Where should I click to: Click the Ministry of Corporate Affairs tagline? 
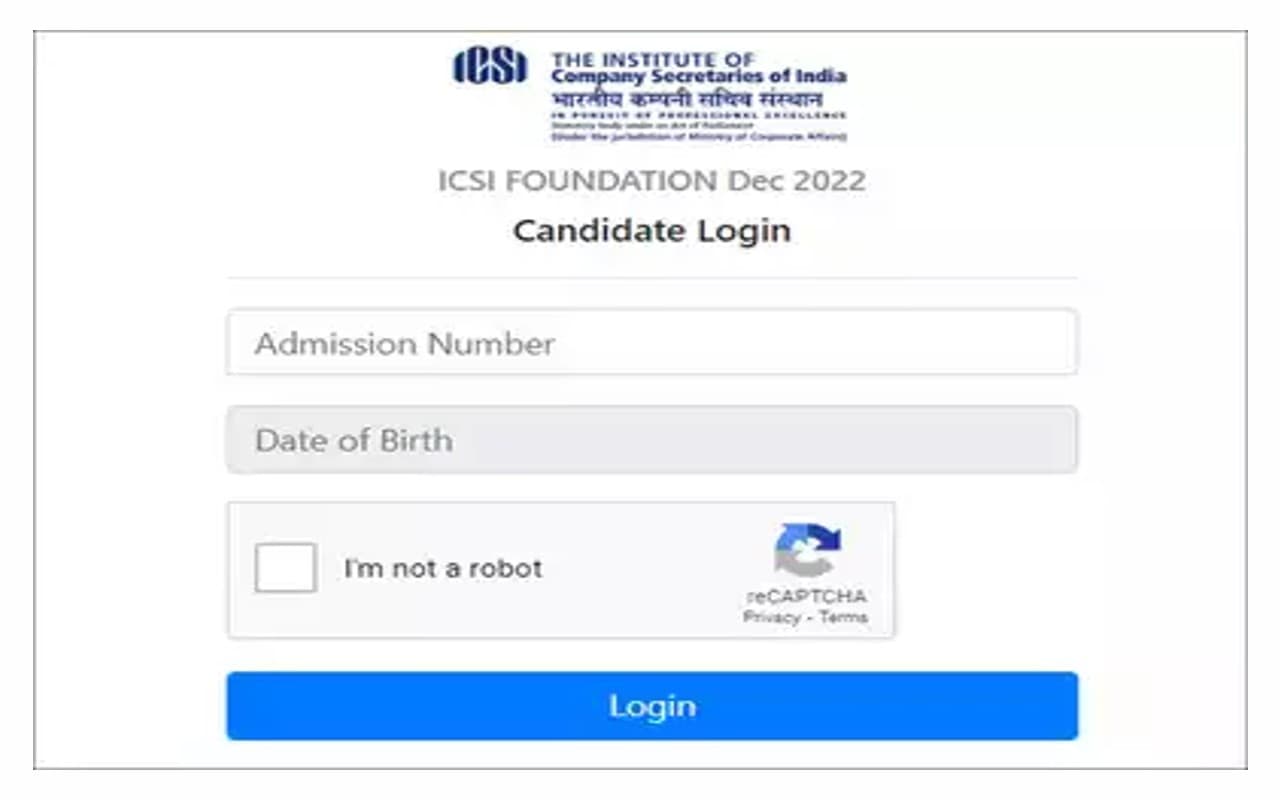pyautogui.click(x=700, y=133)
